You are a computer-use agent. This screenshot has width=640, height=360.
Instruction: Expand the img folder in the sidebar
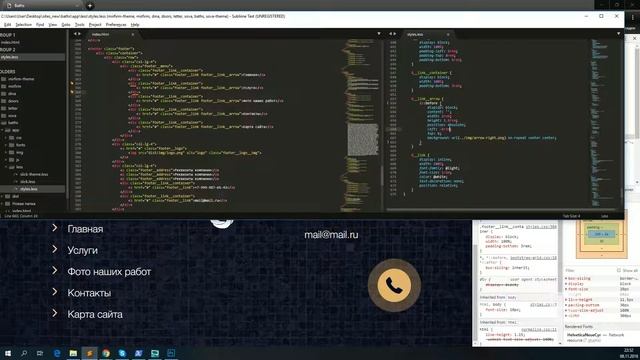click(x=6, y=152)
